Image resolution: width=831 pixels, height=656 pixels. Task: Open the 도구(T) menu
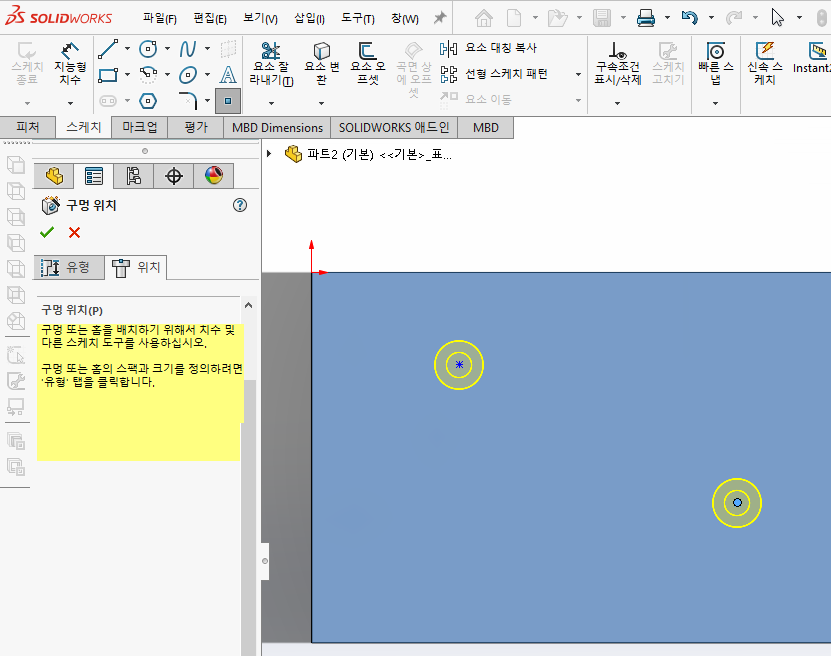click(358, 19)
